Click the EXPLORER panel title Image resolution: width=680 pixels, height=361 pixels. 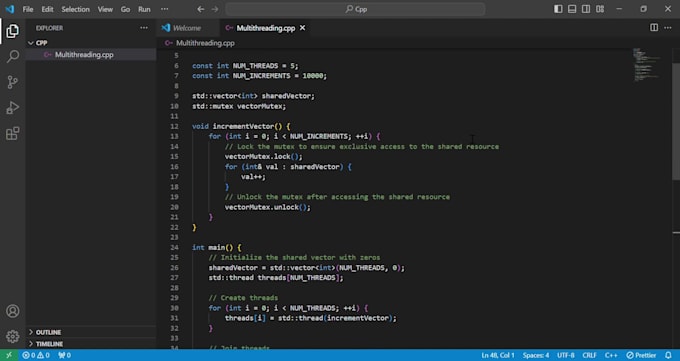[x=49, y=28]
